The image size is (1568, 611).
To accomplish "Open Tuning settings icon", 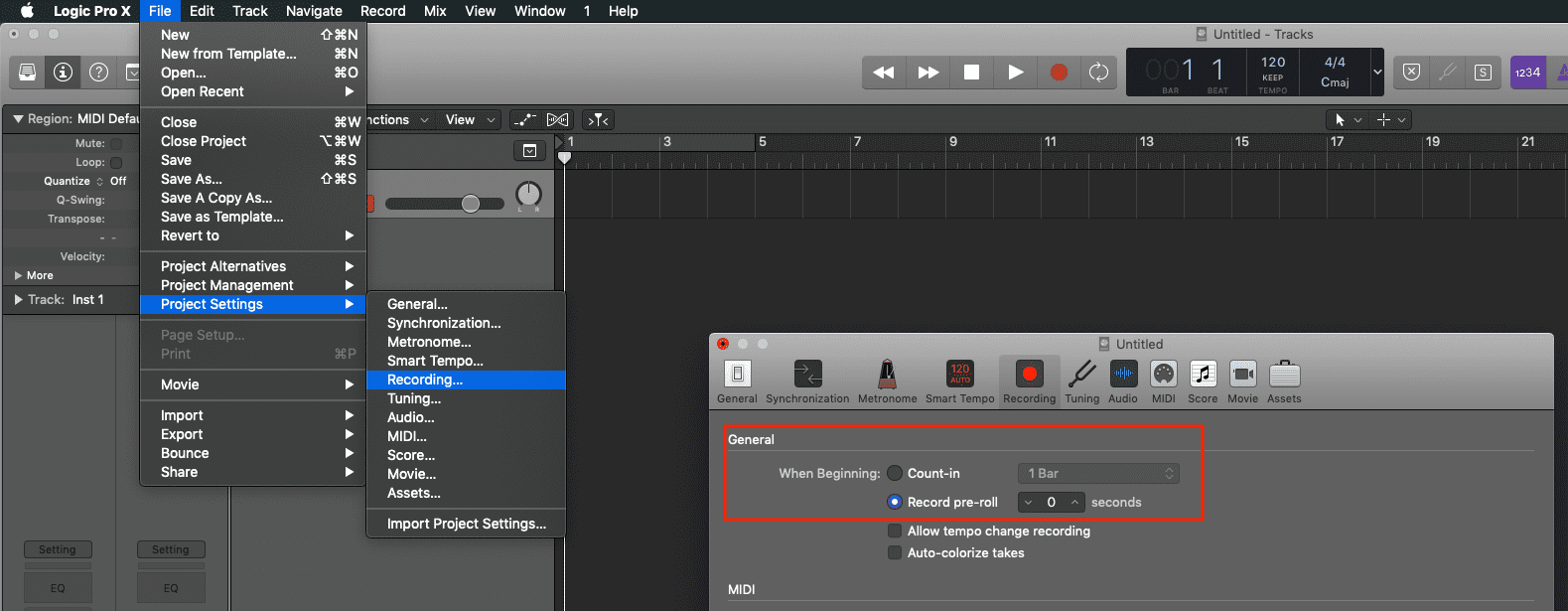I will point(1081,382).
